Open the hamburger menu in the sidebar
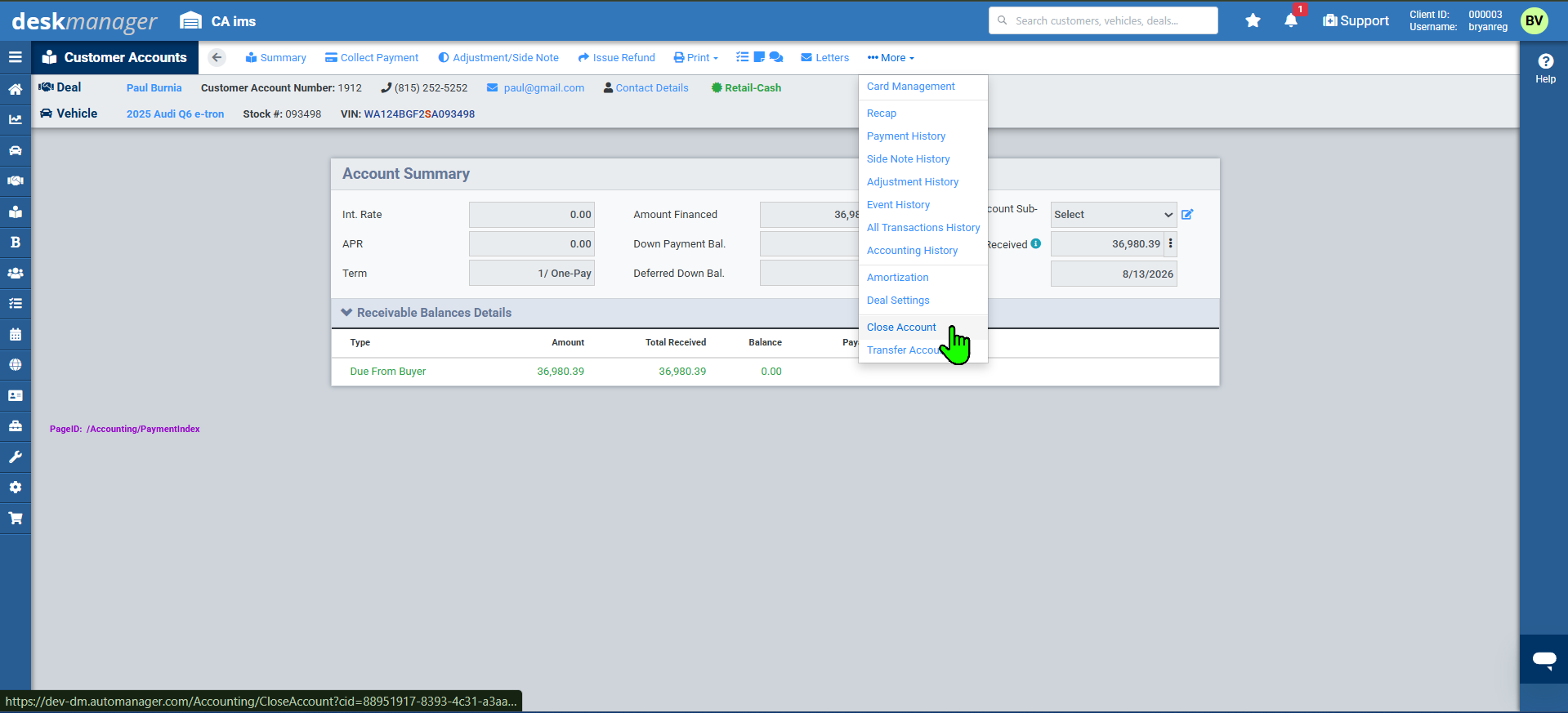Image resolution: width=1568 pixels, height=713 pixels. pyautogui.click(x=15, y=57)
